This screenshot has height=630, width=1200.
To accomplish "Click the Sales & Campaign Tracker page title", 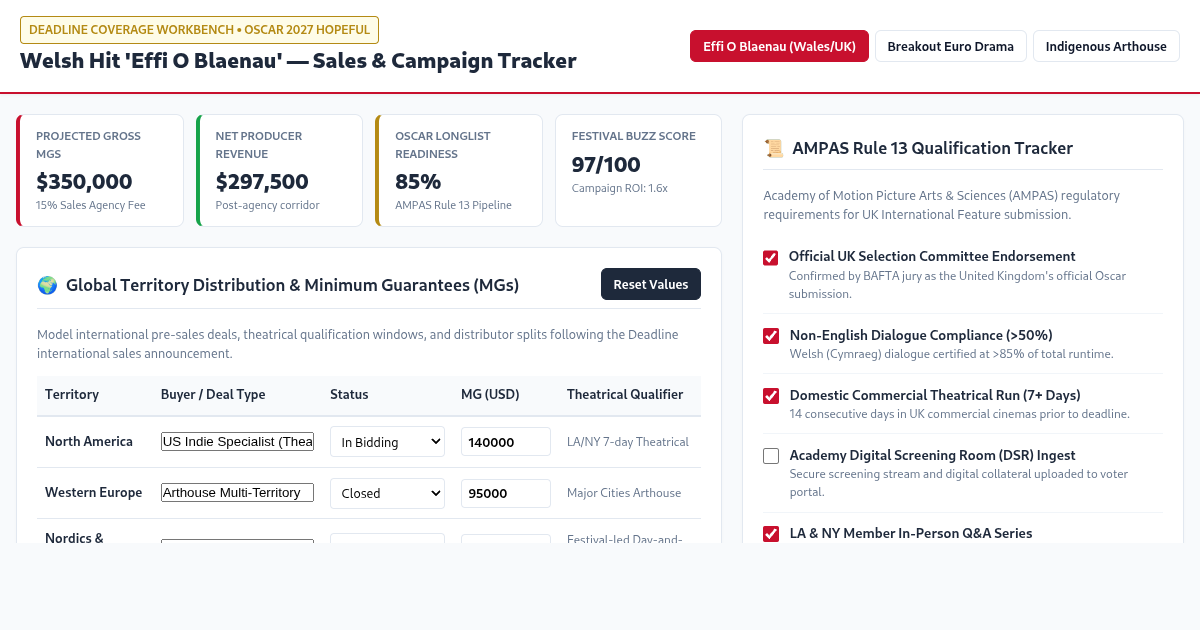I will point(298,61).
